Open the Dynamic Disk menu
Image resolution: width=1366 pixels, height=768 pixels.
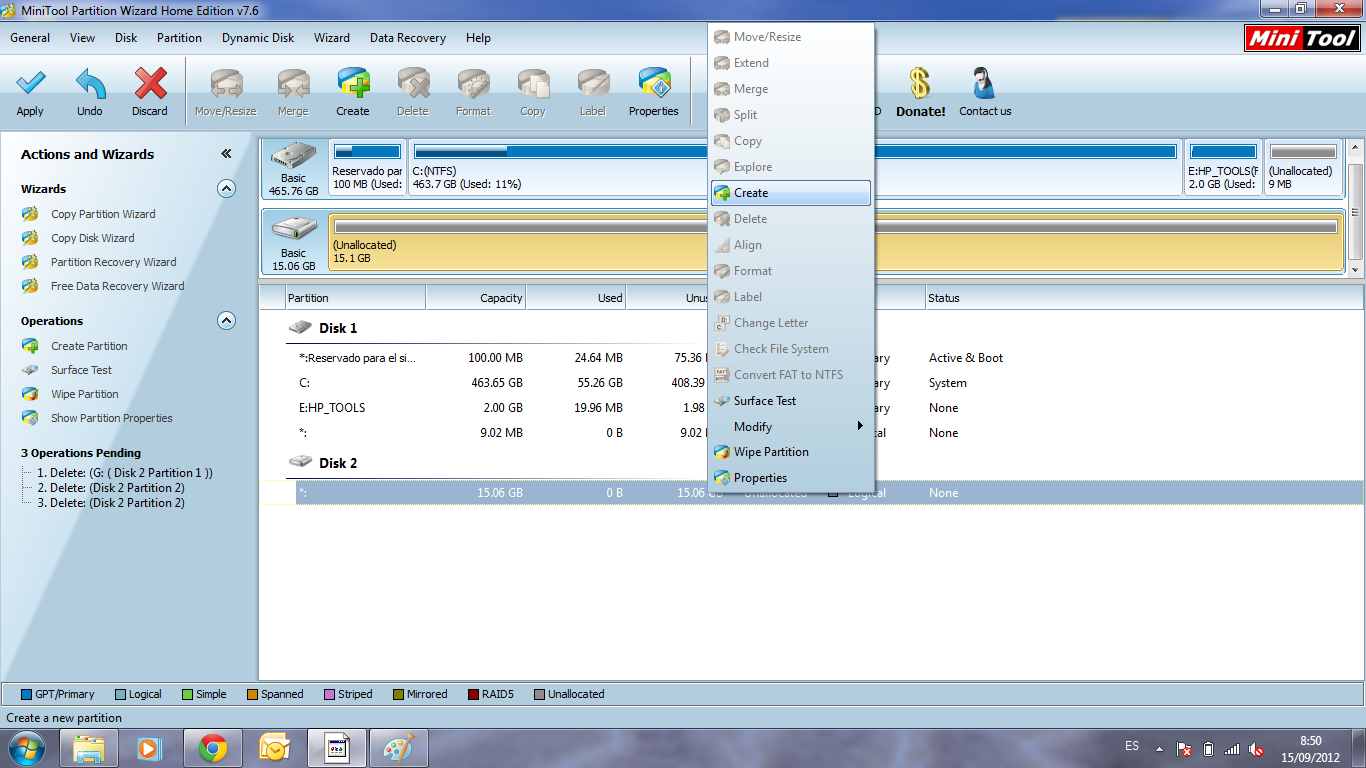click(x=258, y=38)
